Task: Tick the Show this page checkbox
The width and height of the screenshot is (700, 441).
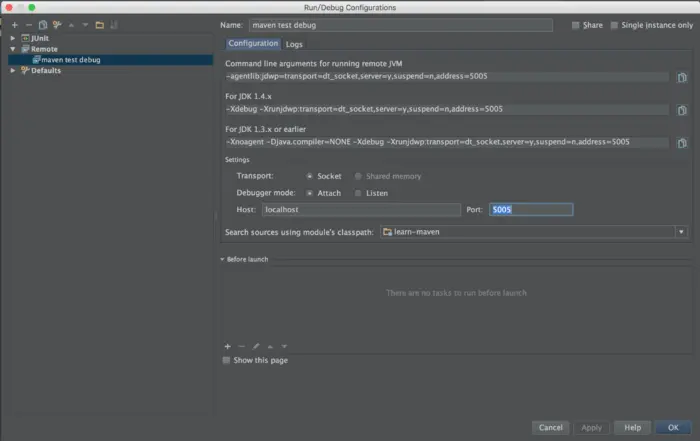Action: click(226, 360)
